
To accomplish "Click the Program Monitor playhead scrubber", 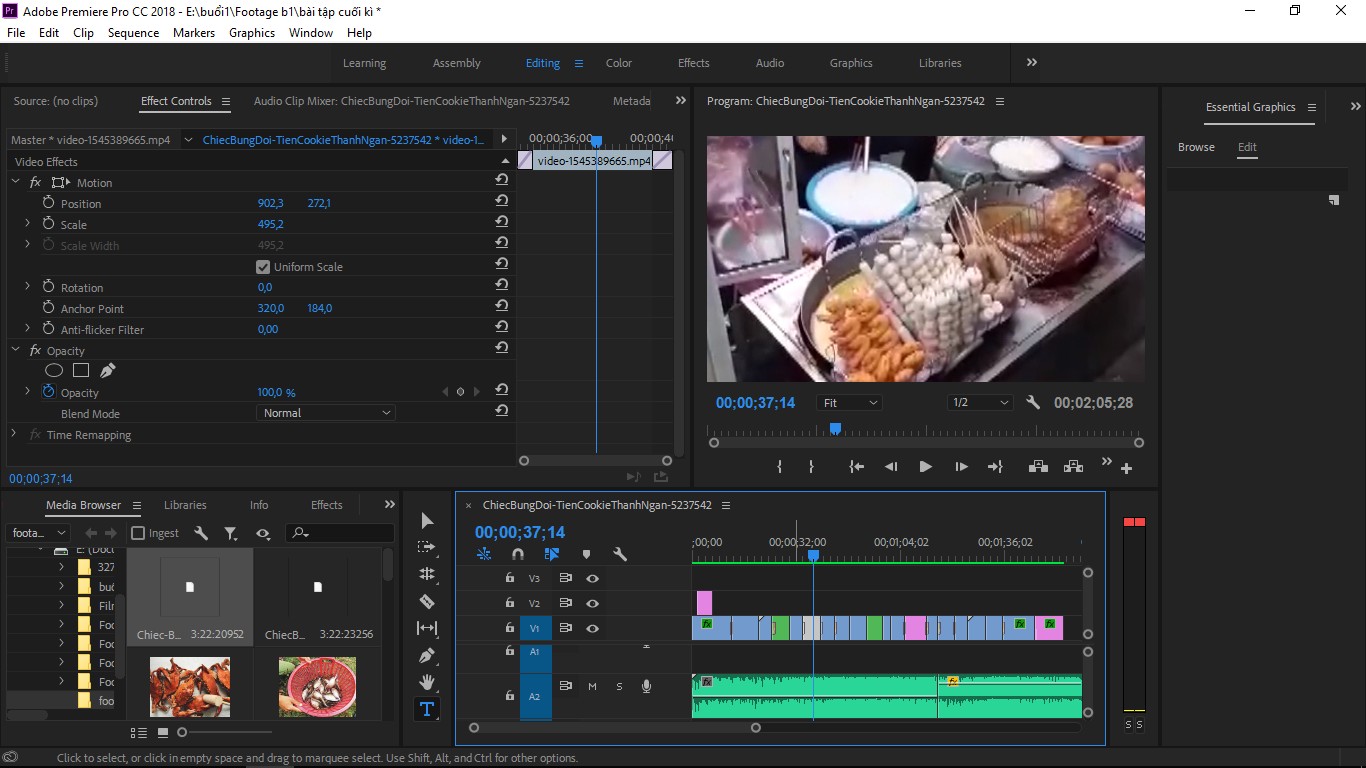I will pyautogui.click(x=835, y=429).
